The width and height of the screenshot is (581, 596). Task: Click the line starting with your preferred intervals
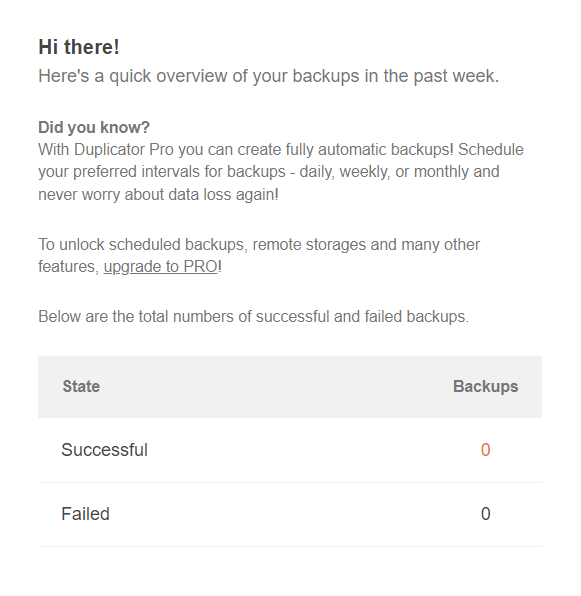click(x=269, y=172)
